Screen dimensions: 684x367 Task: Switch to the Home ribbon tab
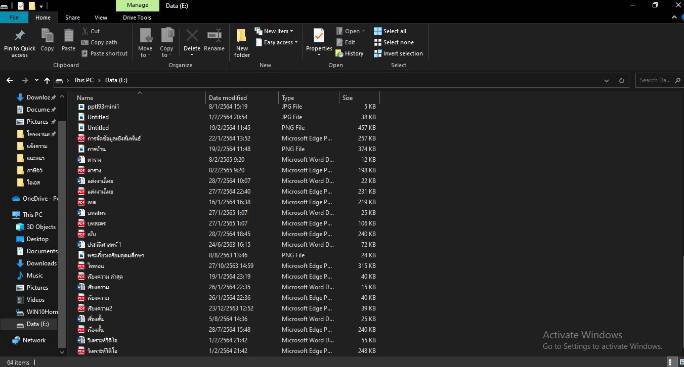43,17
